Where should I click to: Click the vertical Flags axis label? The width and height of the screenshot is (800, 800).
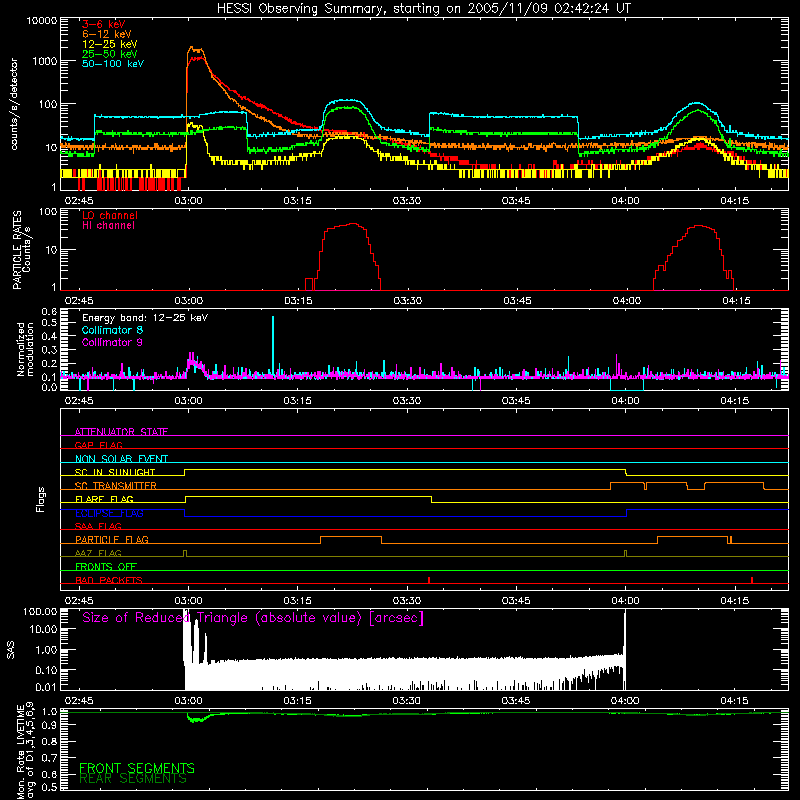[x=40, y=499]
